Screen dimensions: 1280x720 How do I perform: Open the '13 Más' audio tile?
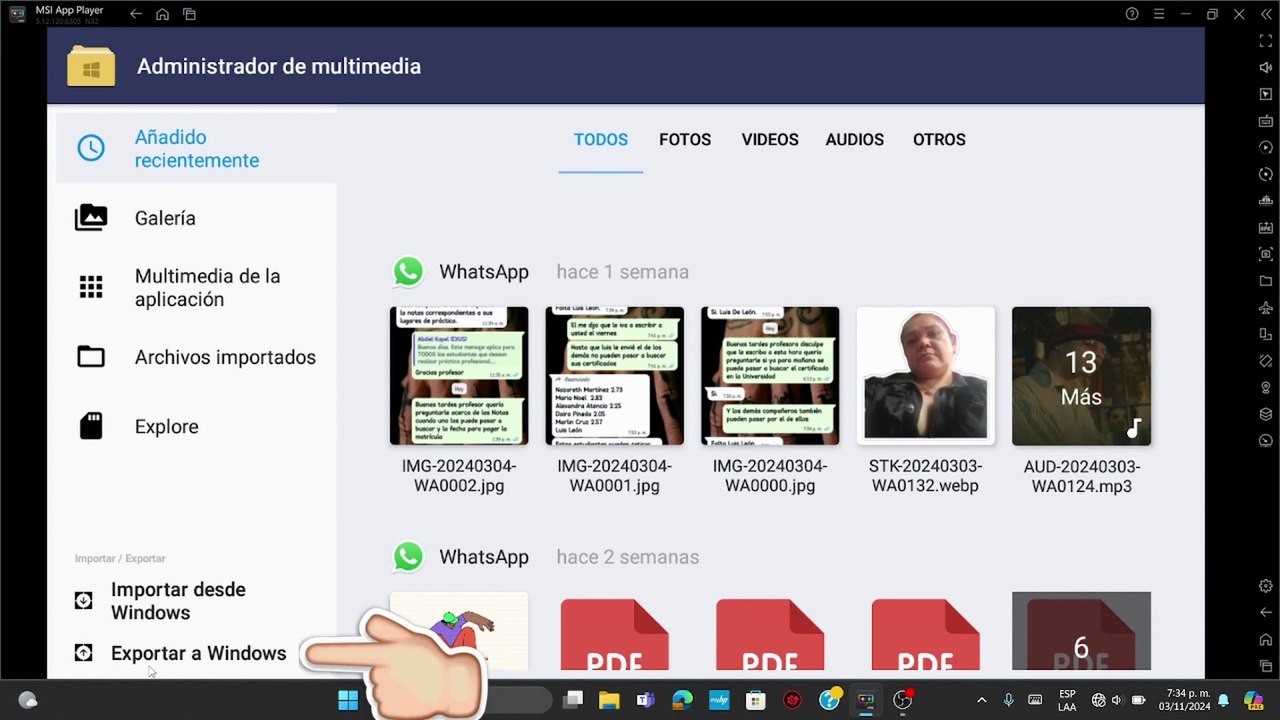1081,376
